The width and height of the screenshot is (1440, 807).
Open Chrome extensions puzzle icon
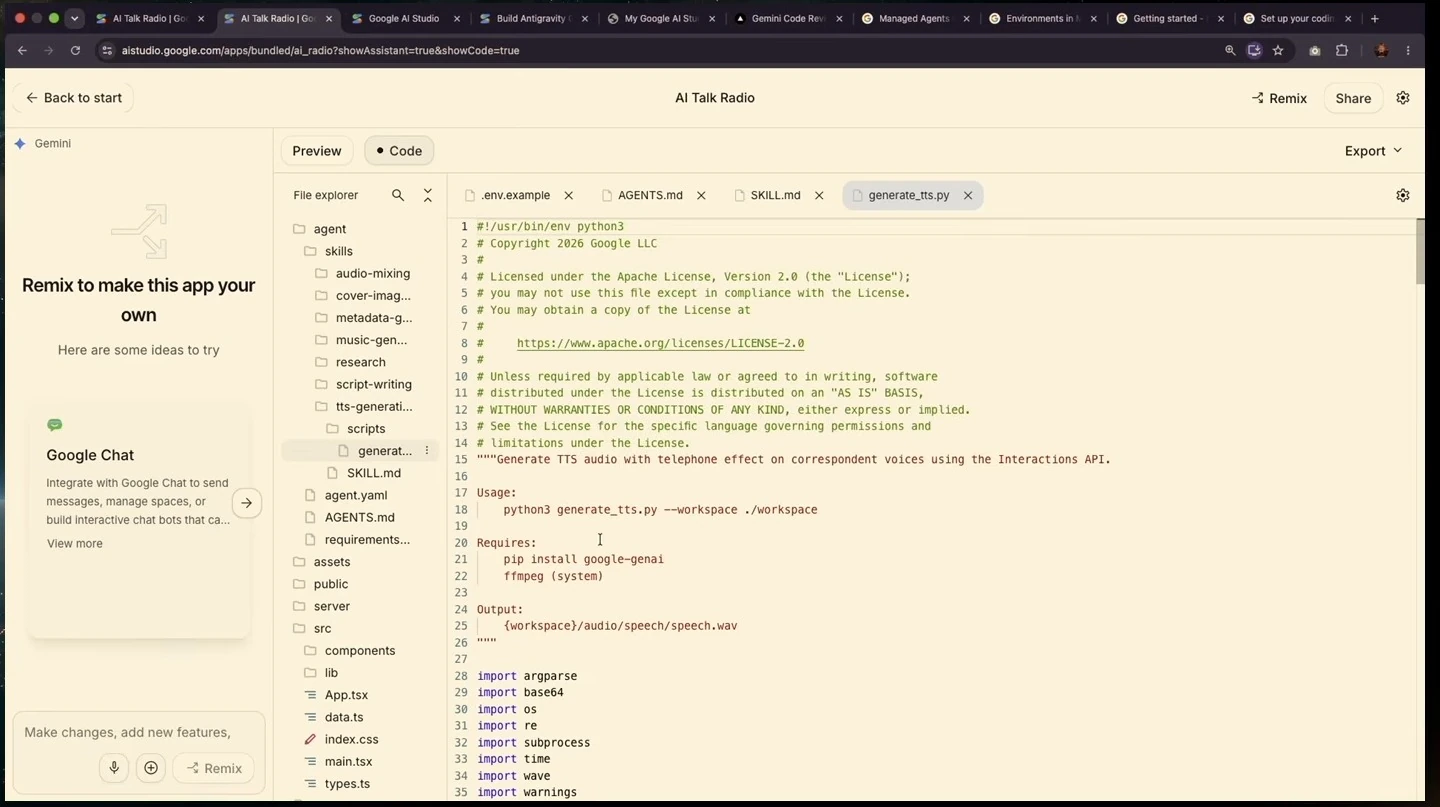pos(1342,50)
